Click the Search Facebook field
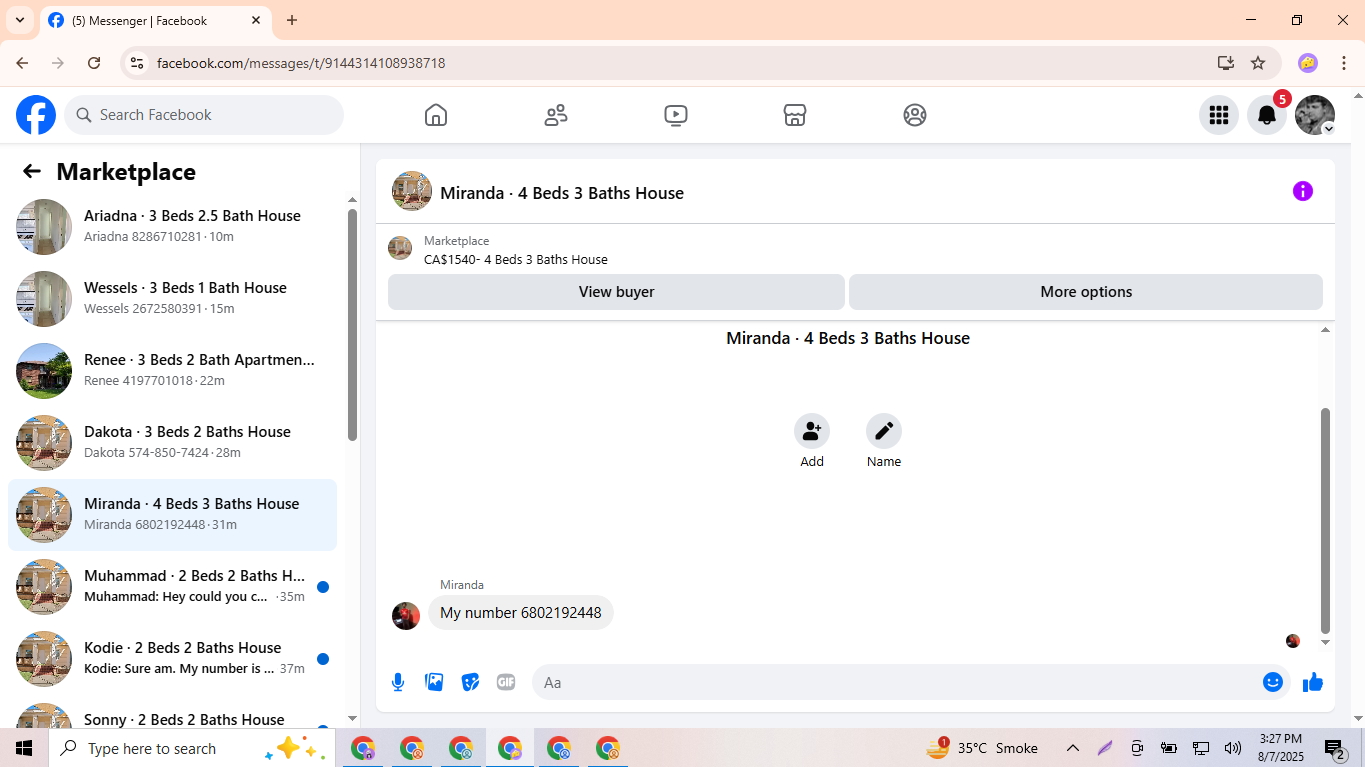 click(204, 115)
